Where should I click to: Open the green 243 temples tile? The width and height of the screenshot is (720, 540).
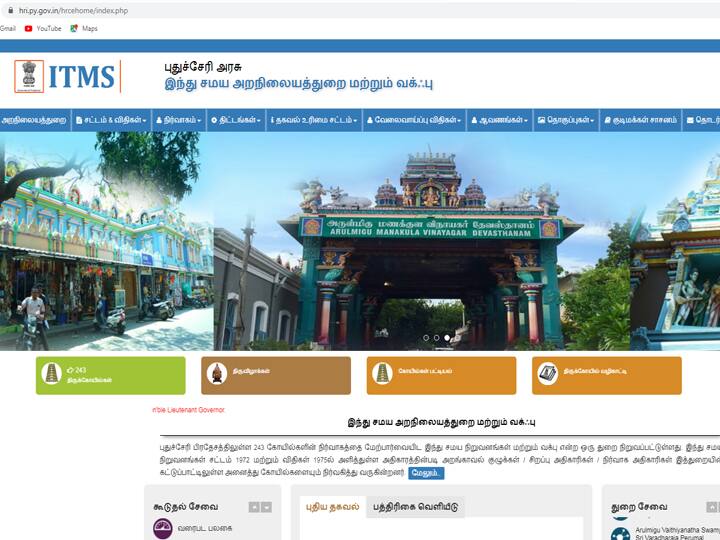[x=111, y=376]
